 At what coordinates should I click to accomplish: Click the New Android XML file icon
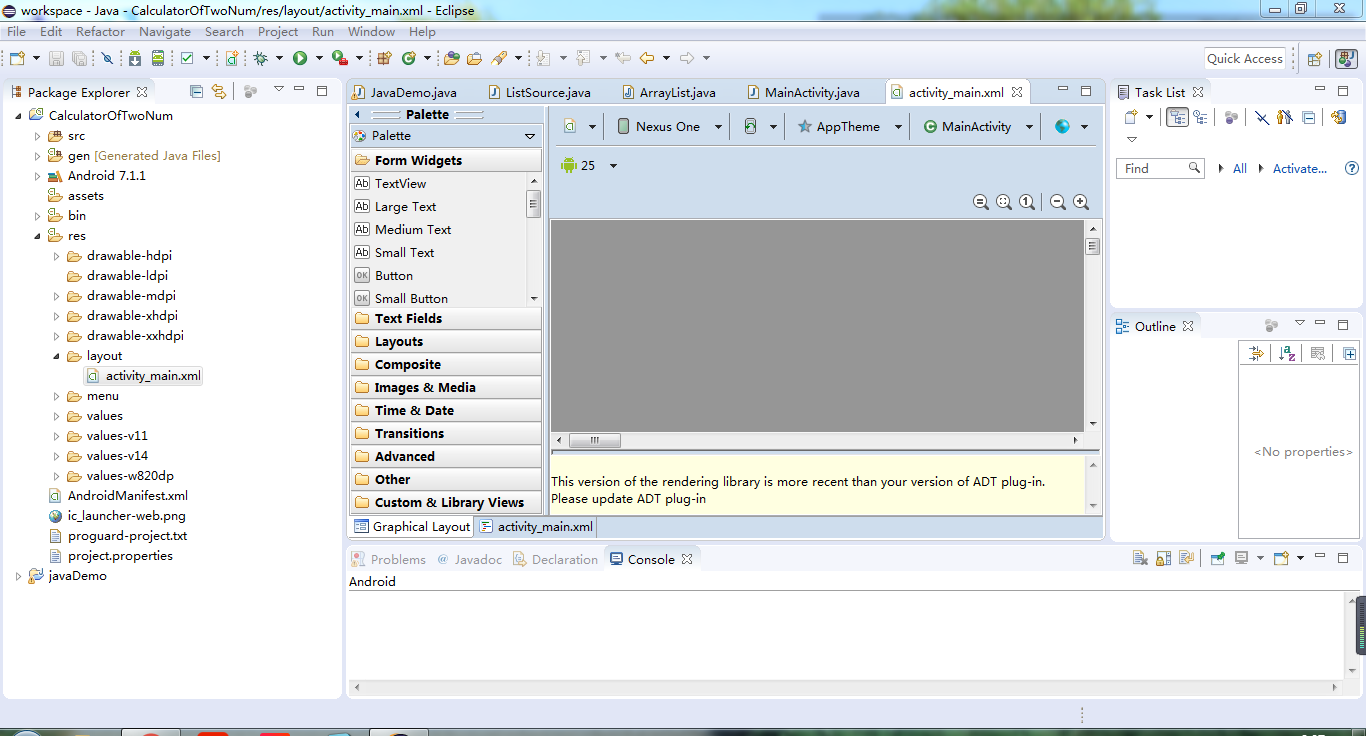[232, 58]
